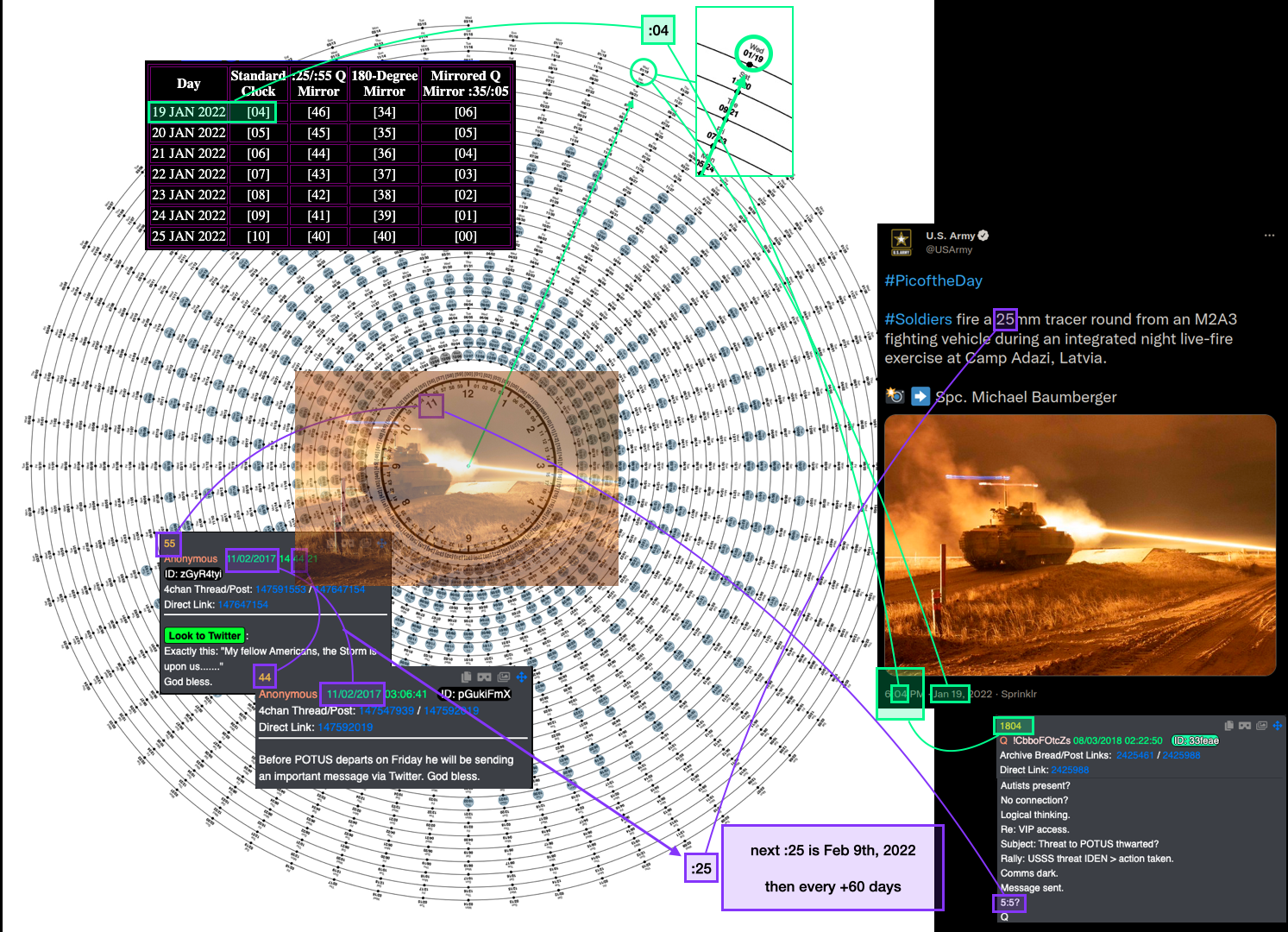Click the green 'Look to Twitter' highlight
This screenshot has width=1288, height=932.
[204, 636]
